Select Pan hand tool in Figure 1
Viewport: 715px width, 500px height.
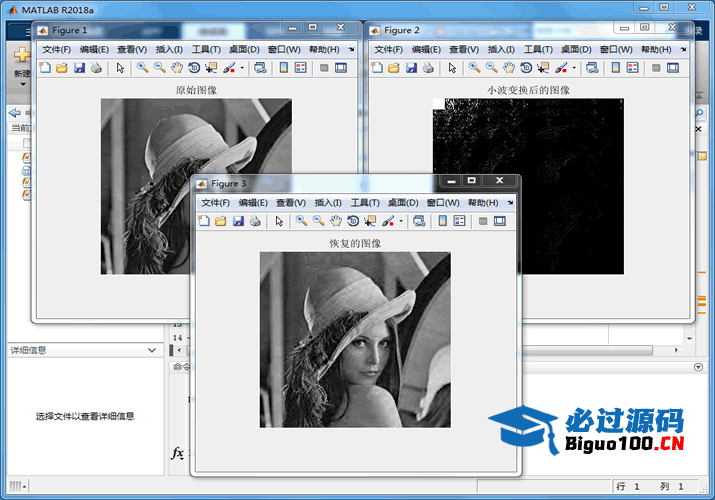click(x=177, y=68)
